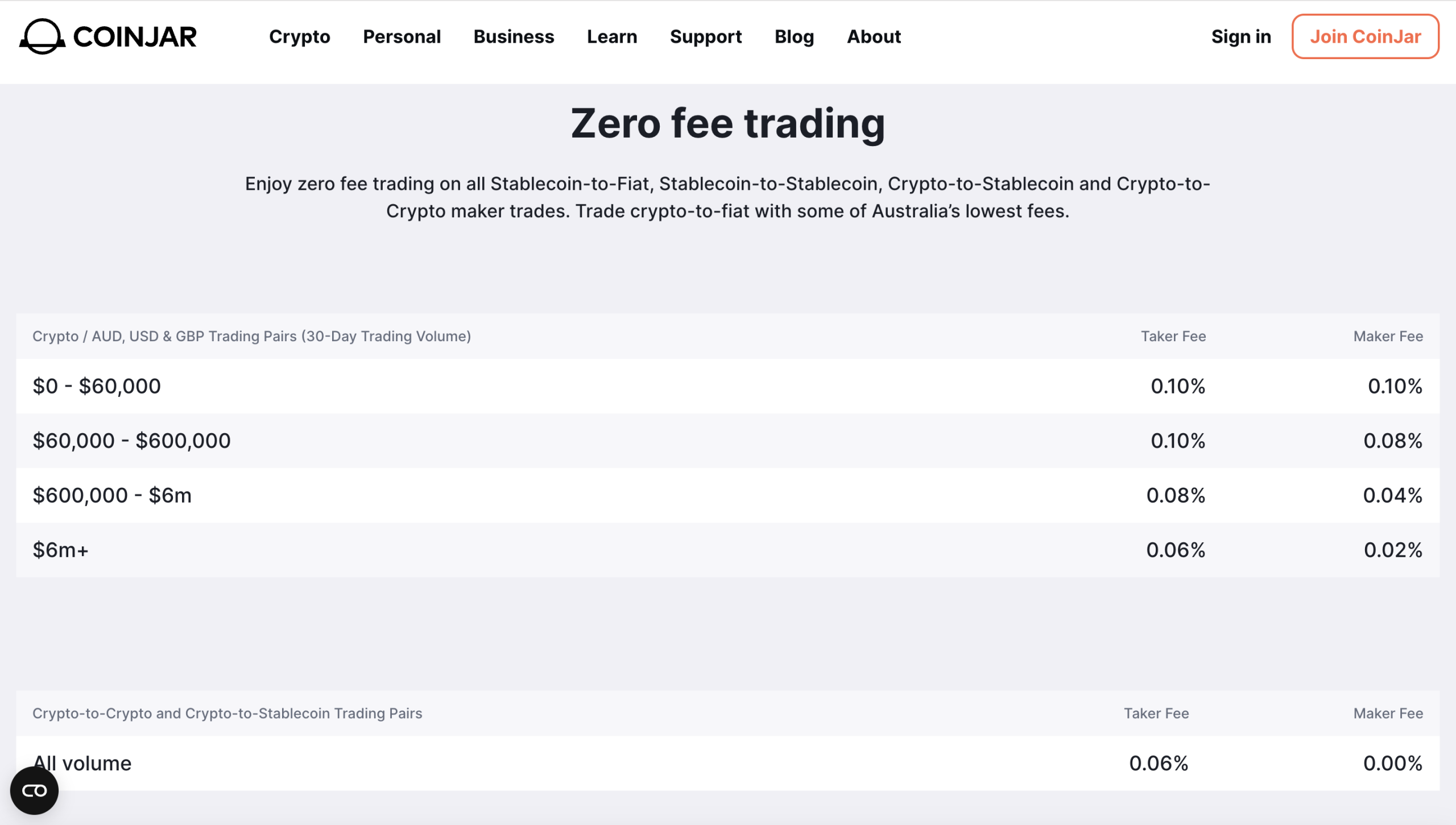Open the chat widget icon
Screen dimensions: 1456x825
click(x=34, y=790)
